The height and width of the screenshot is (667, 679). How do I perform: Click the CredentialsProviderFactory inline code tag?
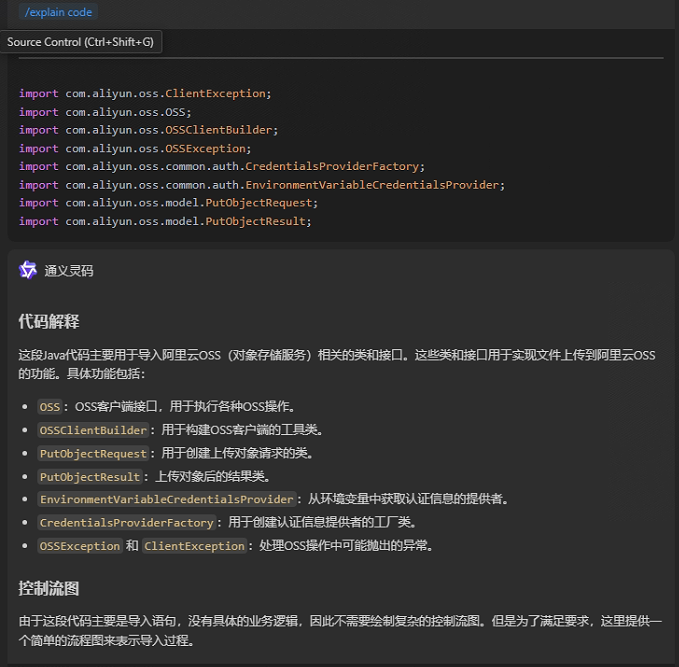point(126,522)
